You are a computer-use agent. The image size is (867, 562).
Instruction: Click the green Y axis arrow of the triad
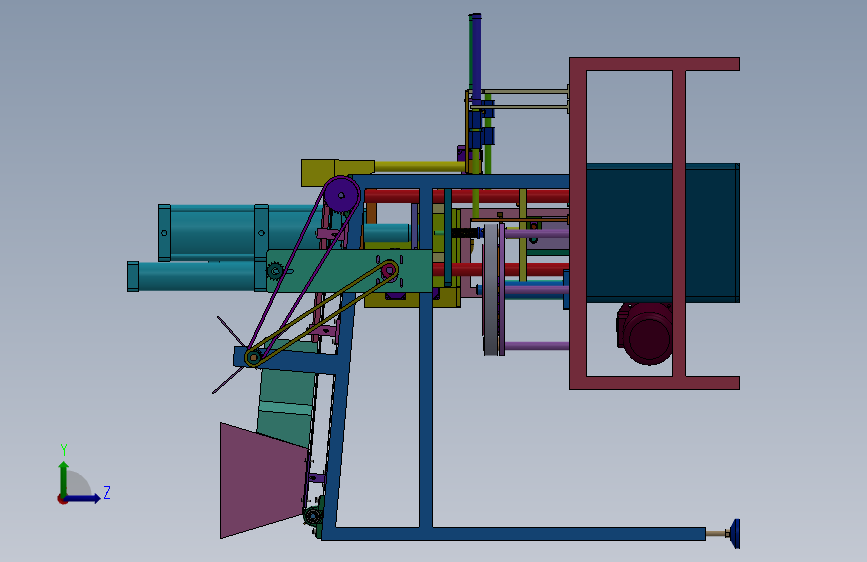click(x=64, y=479)
